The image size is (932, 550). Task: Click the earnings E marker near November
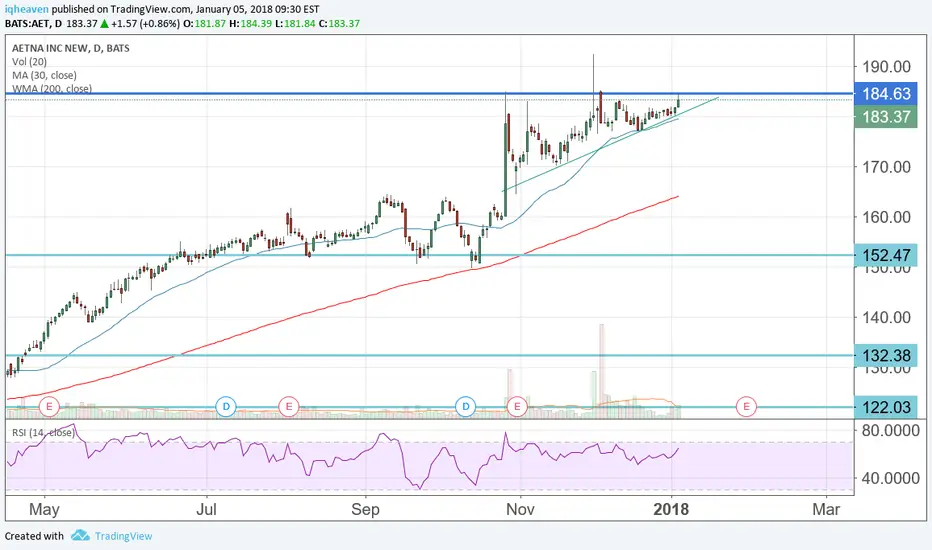pos(517,407)
